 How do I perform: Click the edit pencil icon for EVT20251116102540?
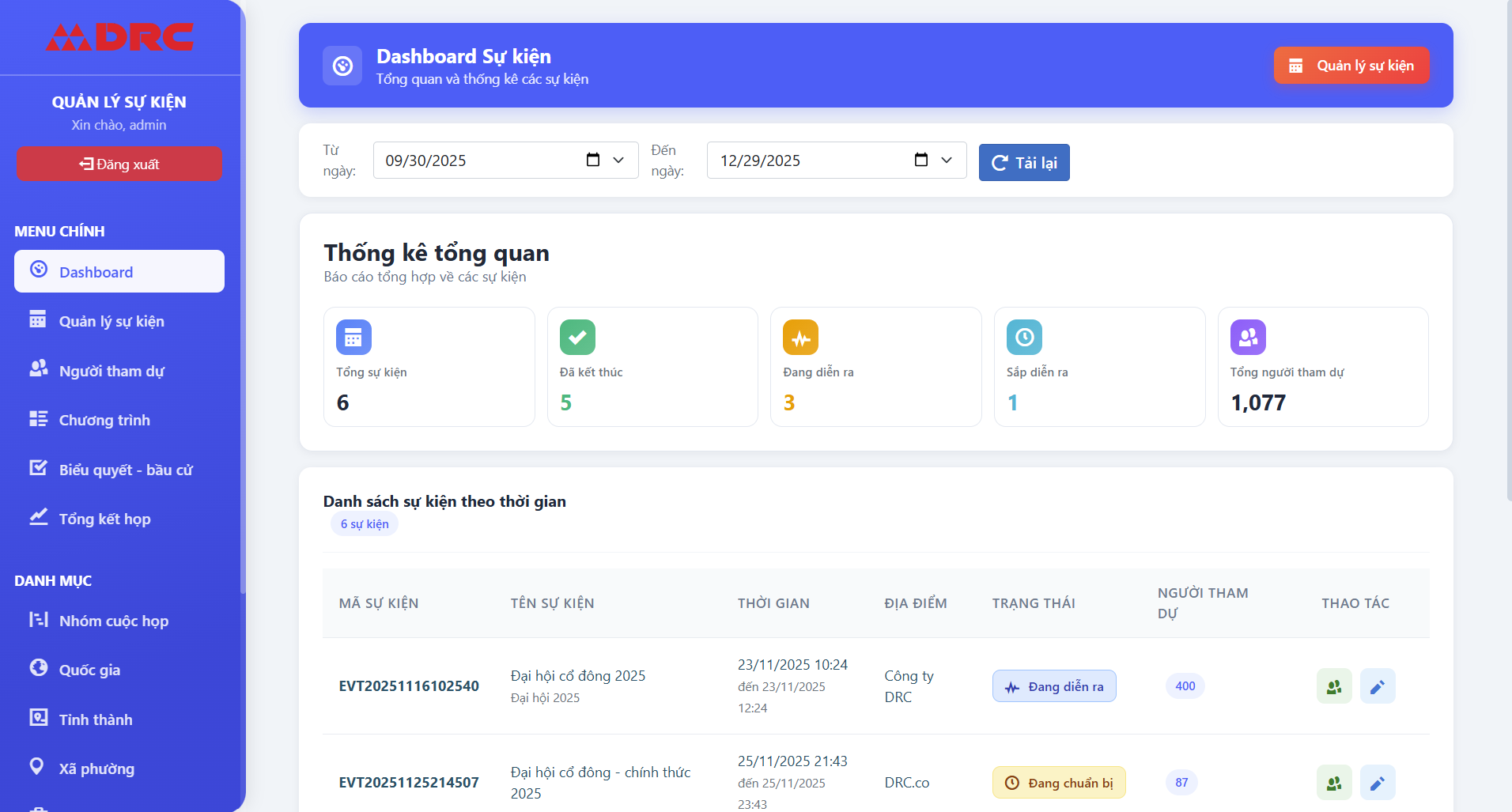1377,686
